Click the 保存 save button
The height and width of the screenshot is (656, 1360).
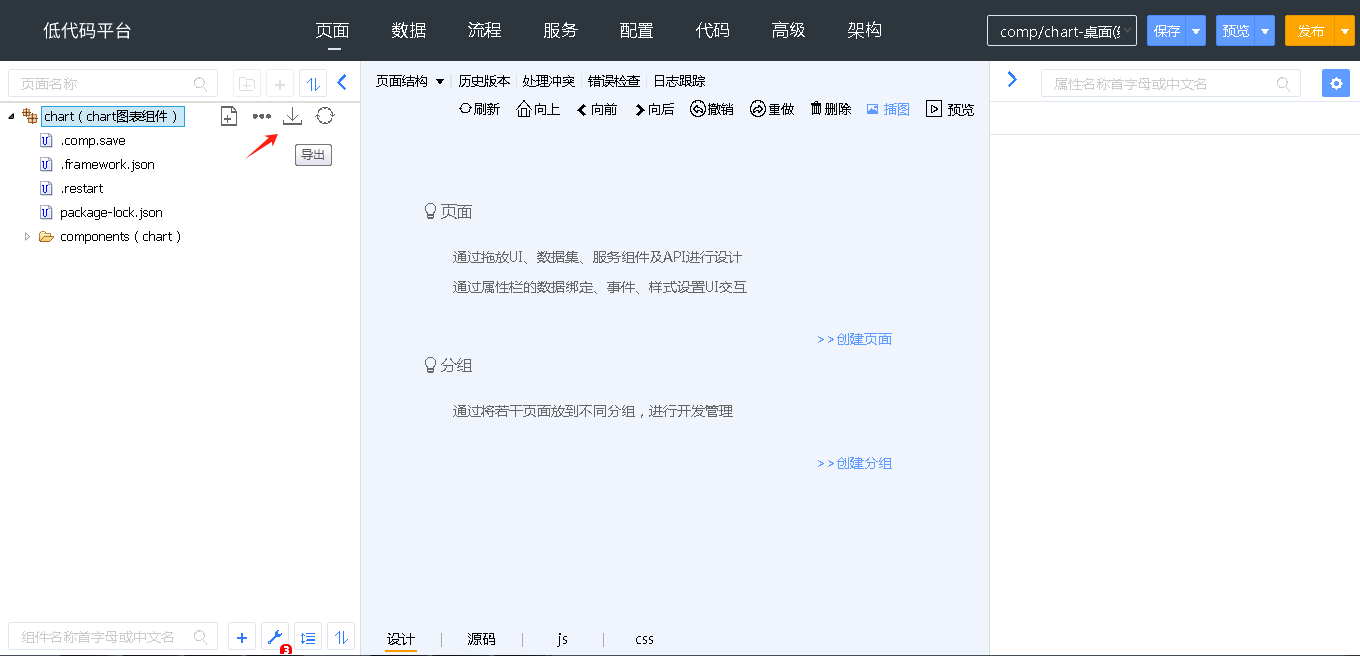point(1167,31)
